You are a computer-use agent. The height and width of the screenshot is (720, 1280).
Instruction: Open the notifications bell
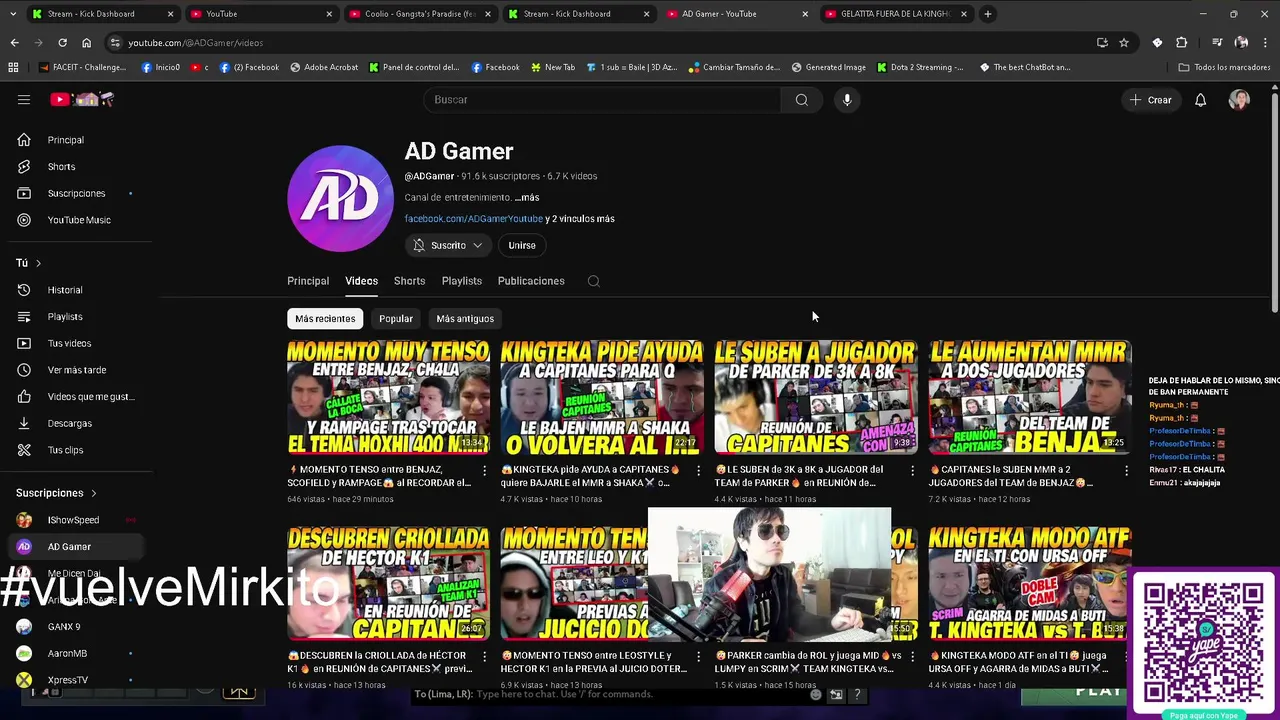click(x=1201, y=100)
